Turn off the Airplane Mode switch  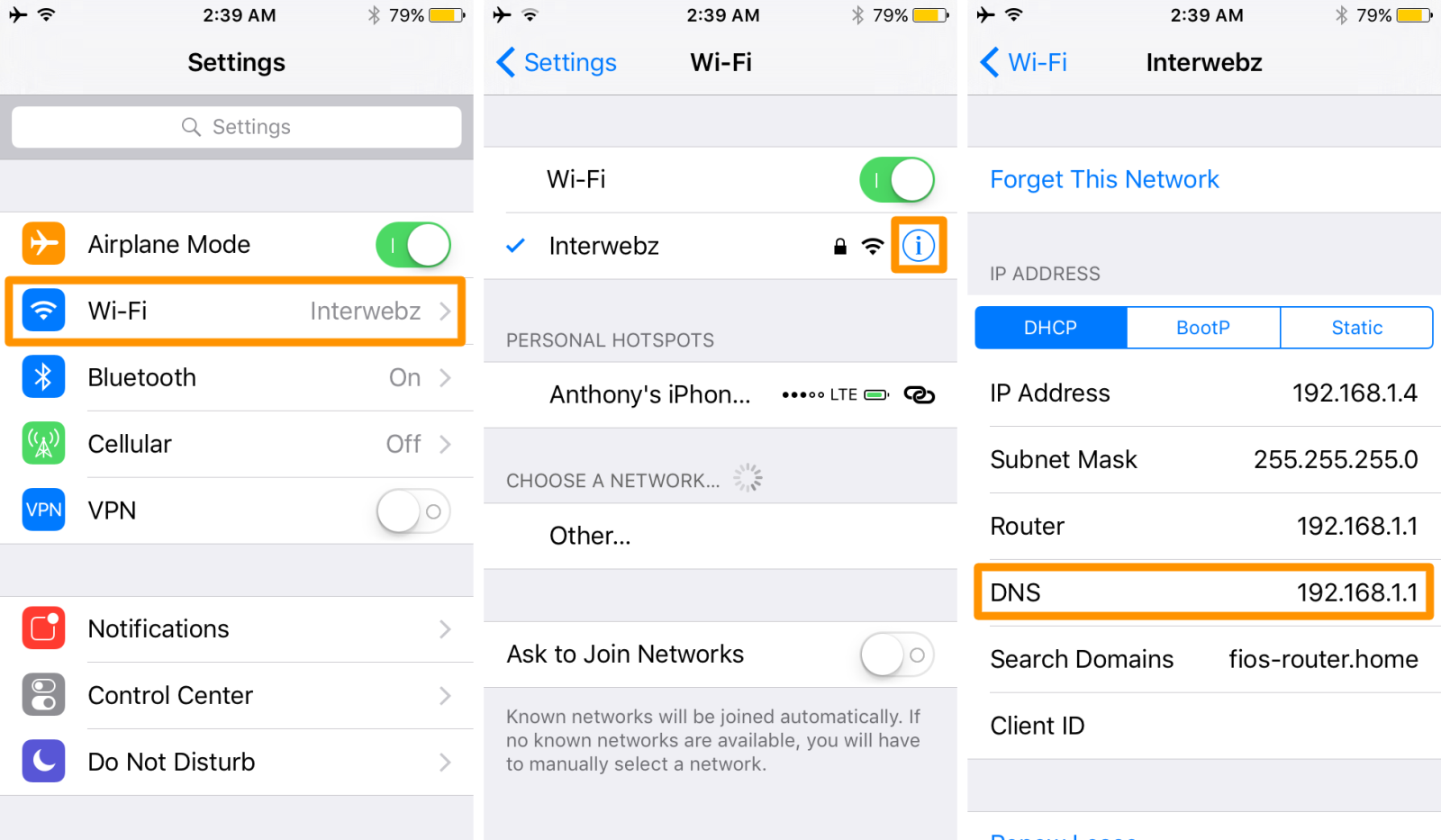pyautogui.click(x=413, y=244)
